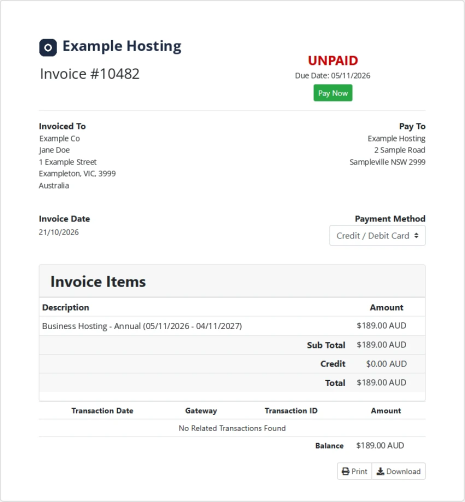Image resolution: width=465 pixels, height=502 pixels.
Task: Click the Credit row label
Action: [x=333, y=364]
